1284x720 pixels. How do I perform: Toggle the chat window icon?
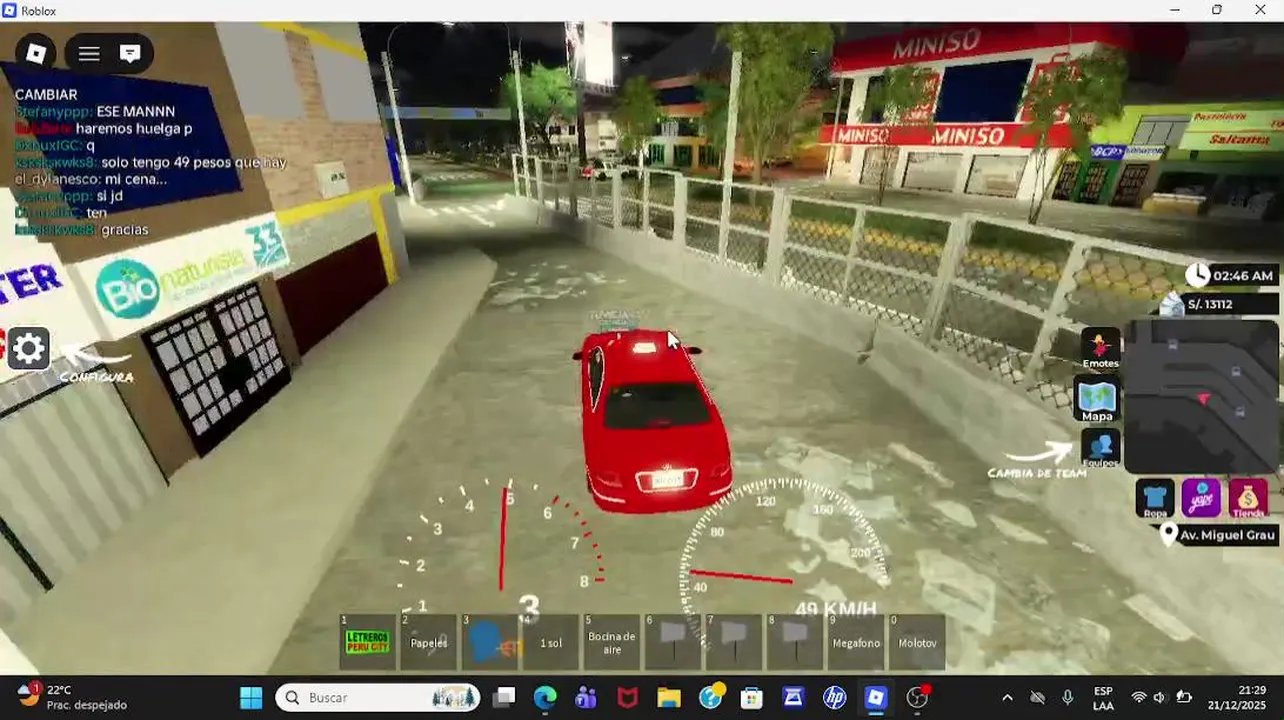click(x=130, y=53)
